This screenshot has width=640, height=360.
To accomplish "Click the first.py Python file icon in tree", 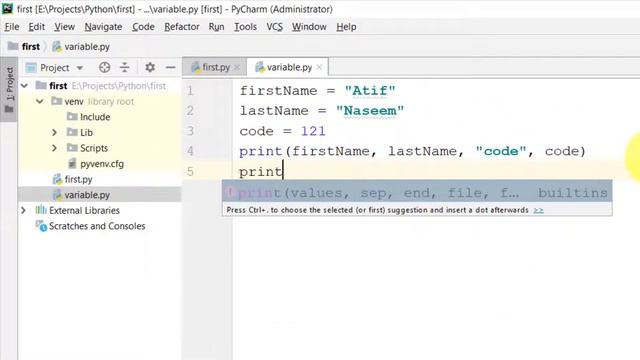I will pos(57,179).
